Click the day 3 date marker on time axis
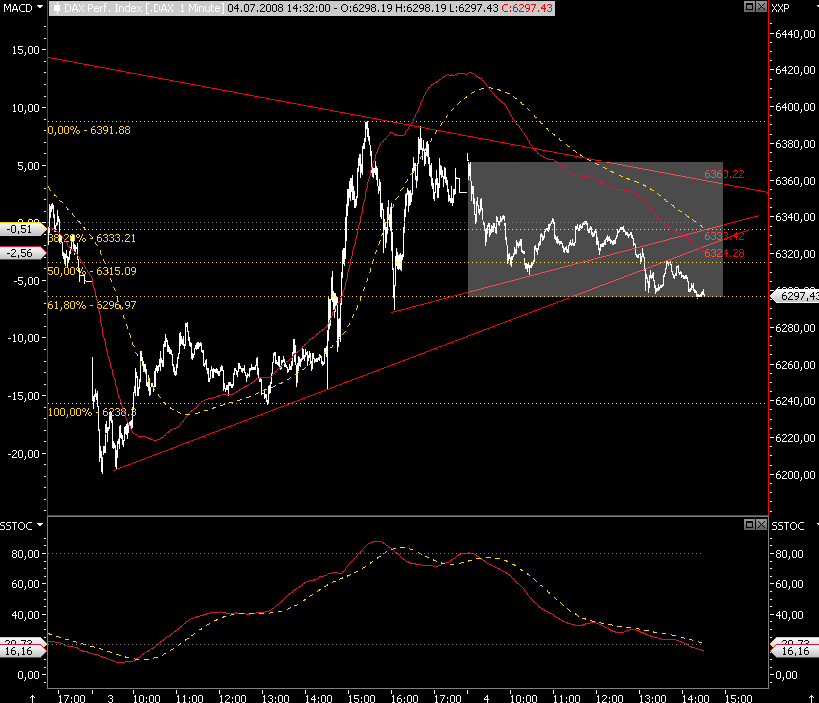The width and height of the screenshot is (819, 703). [110, 698]
